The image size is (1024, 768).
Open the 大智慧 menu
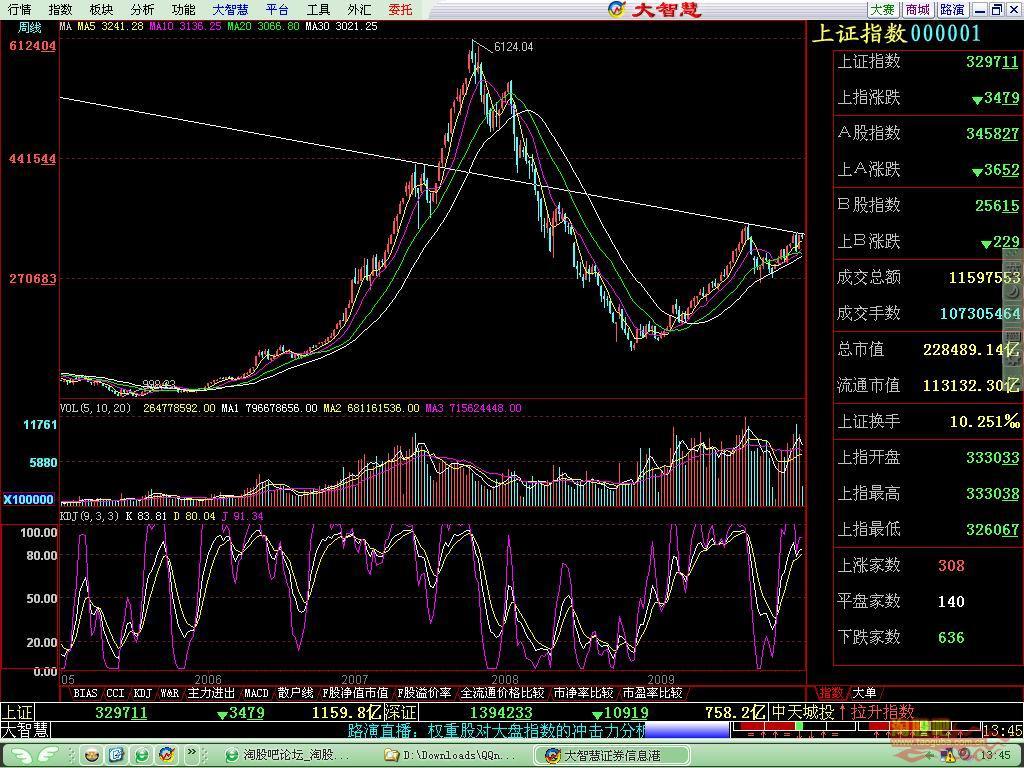(231, 10)
